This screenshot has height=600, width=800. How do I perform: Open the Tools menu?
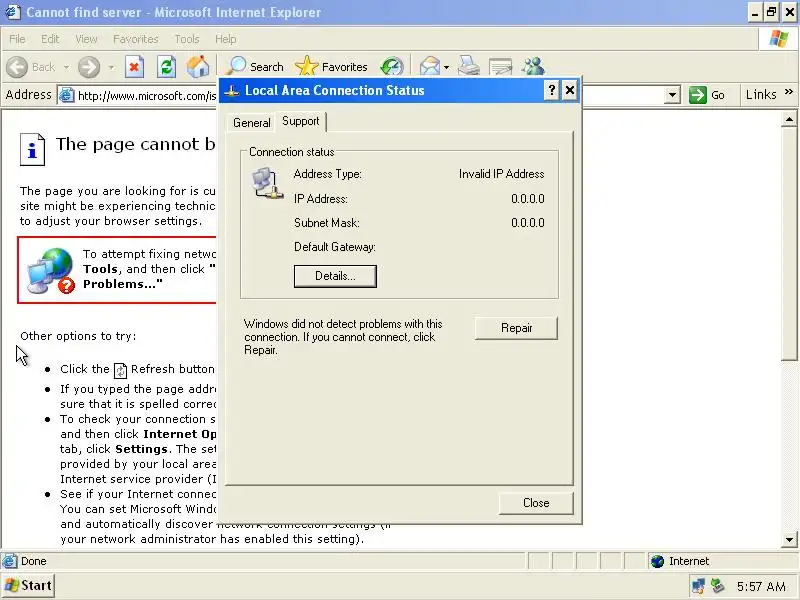point(187,39)
